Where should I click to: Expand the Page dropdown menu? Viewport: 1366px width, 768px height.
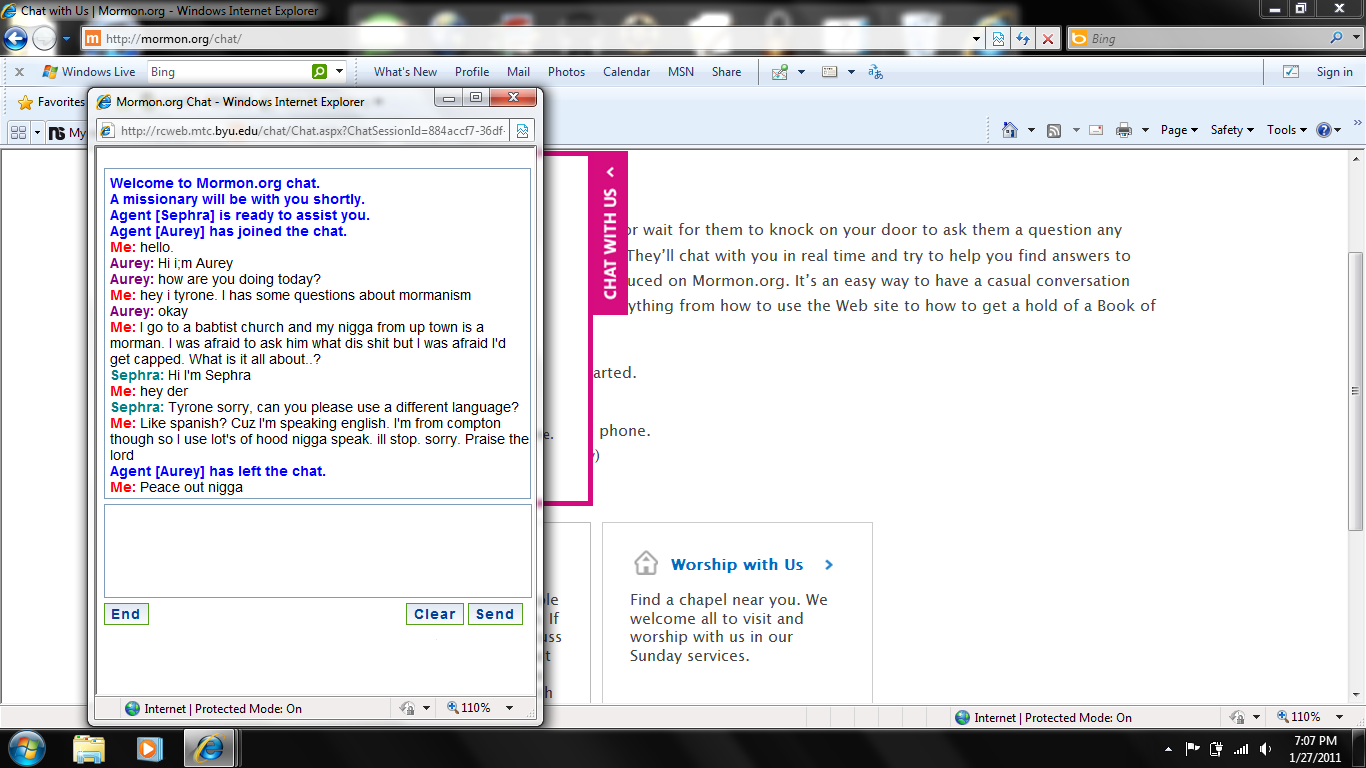tap(1179, 130)
